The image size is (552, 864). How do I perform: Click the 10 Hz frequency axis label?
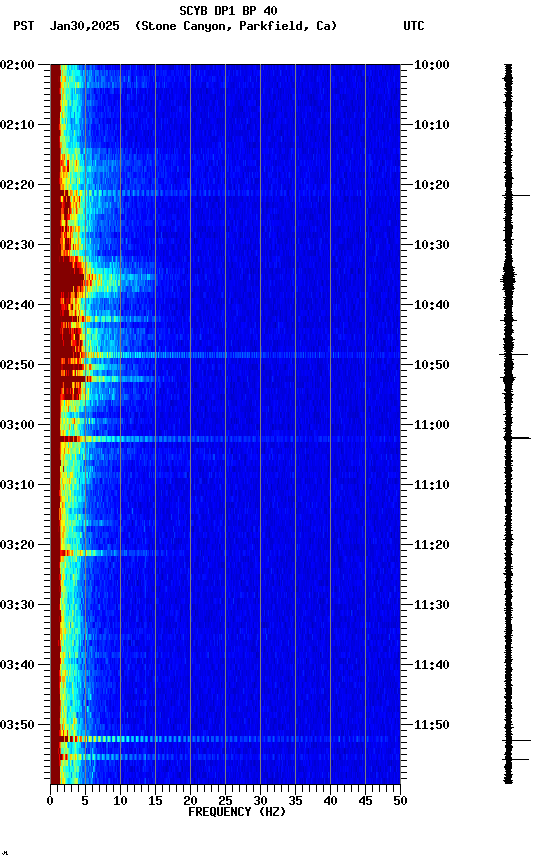tap(120, 801)
